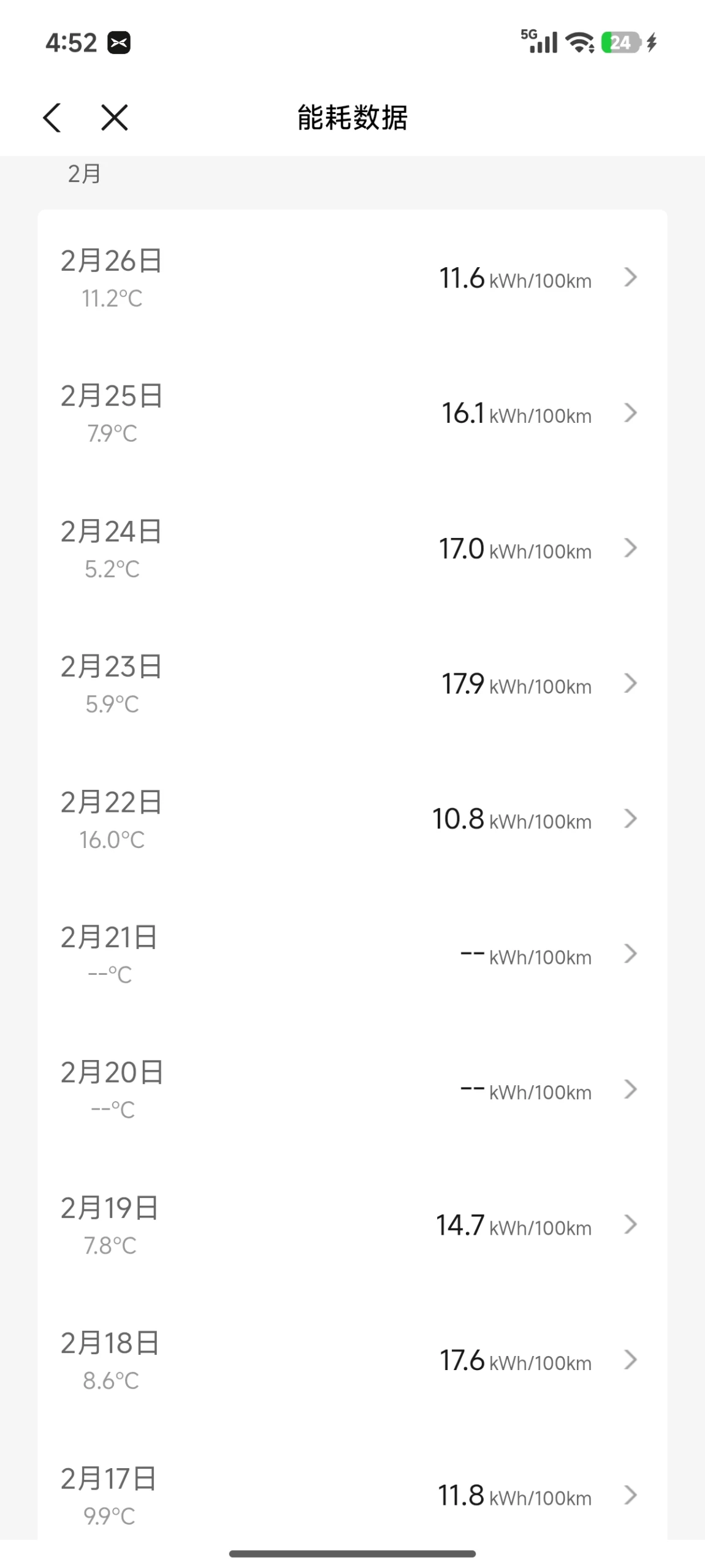Tap the X close icon

(x=115, y=117)
